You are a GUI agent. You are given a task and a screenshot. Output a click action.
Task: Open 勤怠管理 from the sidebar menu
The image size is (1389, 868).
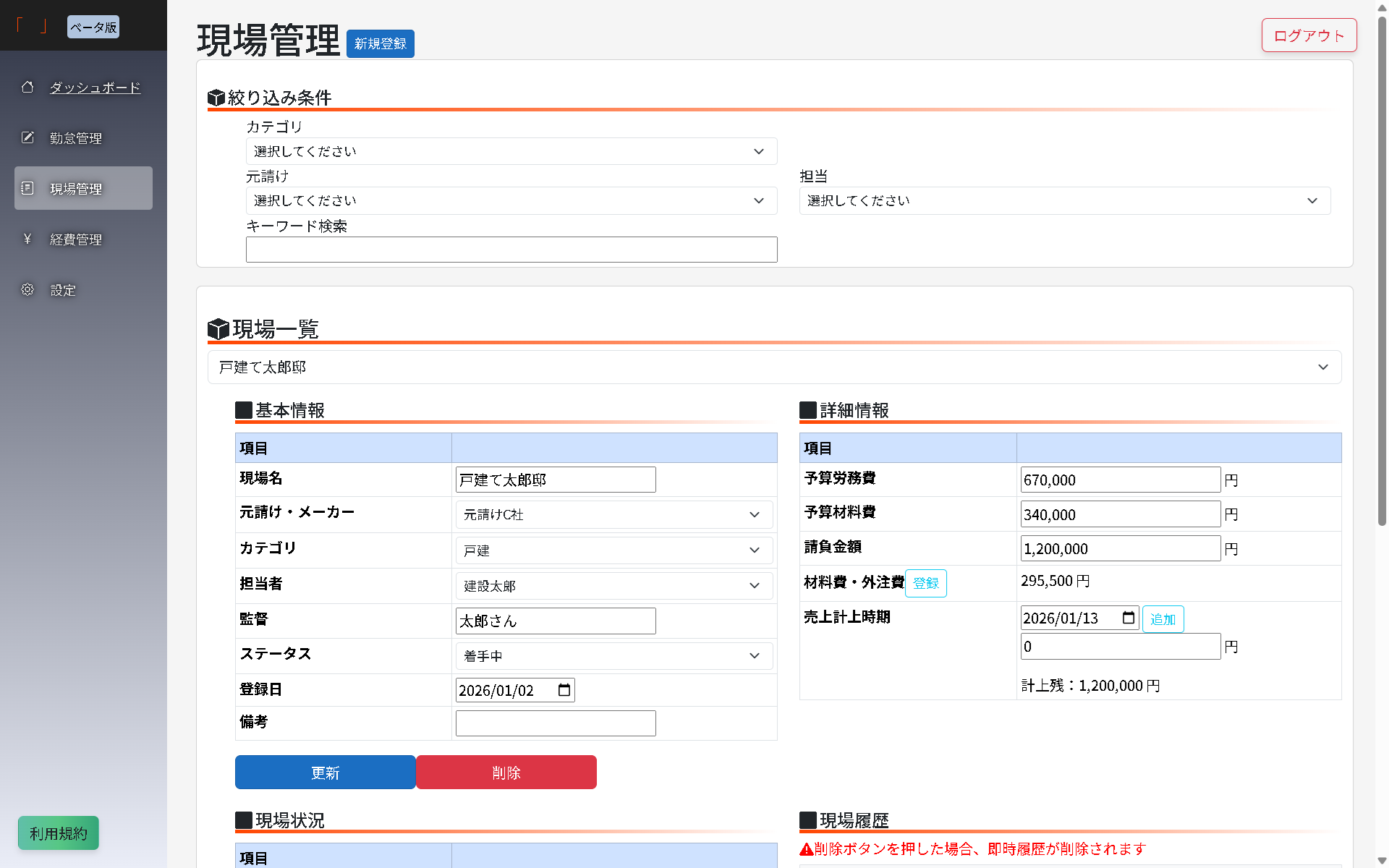click(x=75, y=137)
